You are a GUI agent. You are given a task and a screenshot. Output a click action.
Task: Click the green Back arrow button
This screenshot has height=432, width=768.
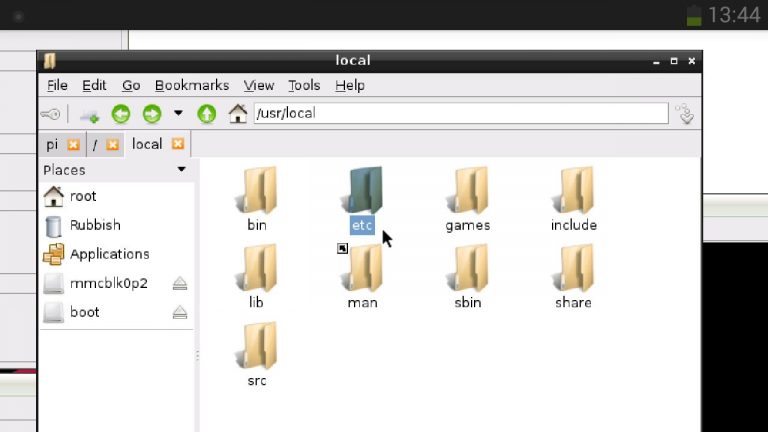121,114
